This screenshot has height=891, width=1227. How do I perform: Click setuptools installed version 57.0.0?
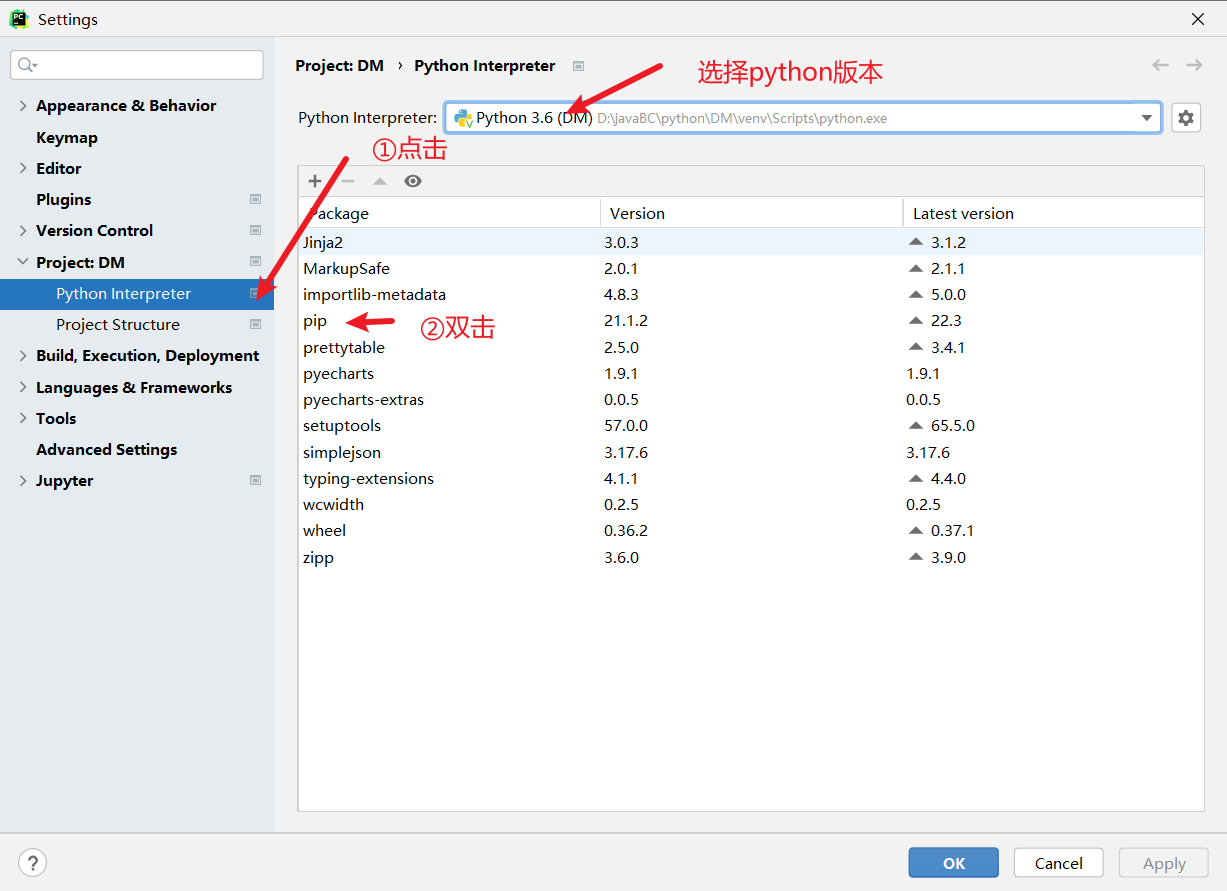626,425
